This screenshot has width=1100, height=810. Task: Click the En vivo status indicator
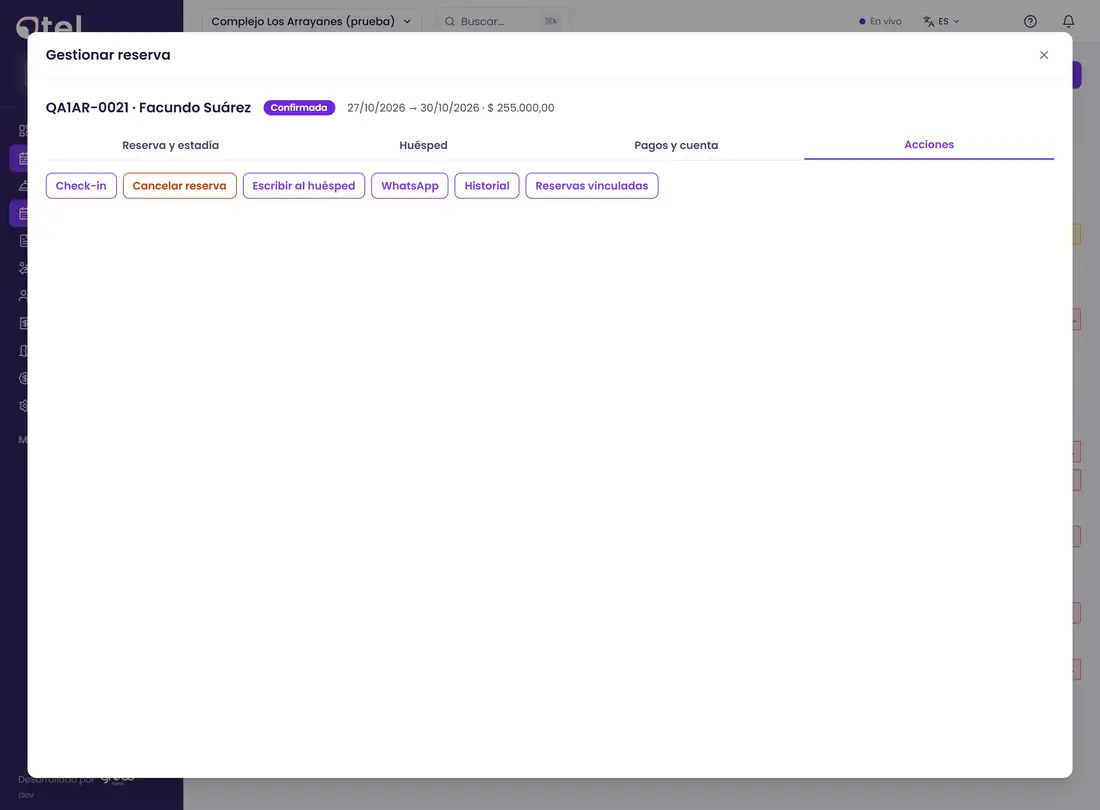tap(880, 21)
